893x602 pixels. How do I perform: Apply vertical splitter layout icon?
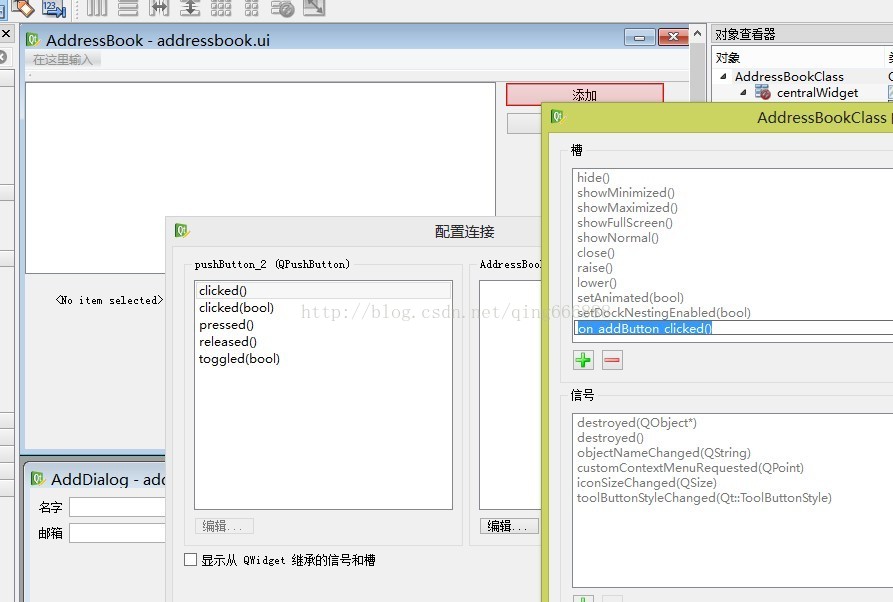tap(190, 7)
